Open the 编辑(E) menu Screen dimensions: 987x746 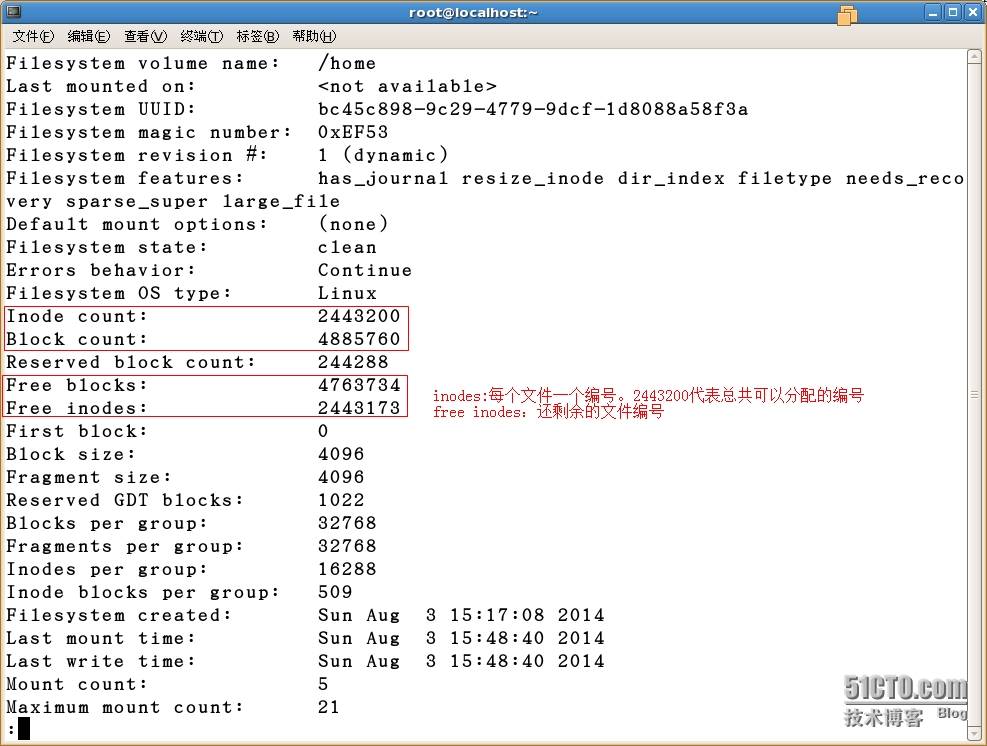click(89, 37)
